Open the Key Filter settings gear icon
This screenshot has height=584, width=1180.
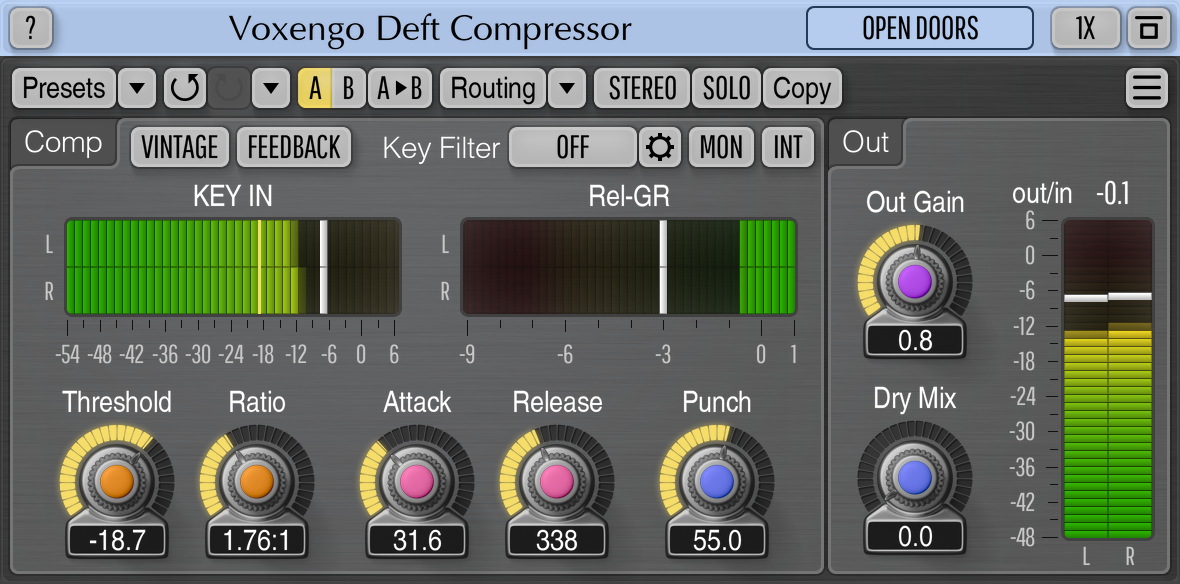point(659,147)
